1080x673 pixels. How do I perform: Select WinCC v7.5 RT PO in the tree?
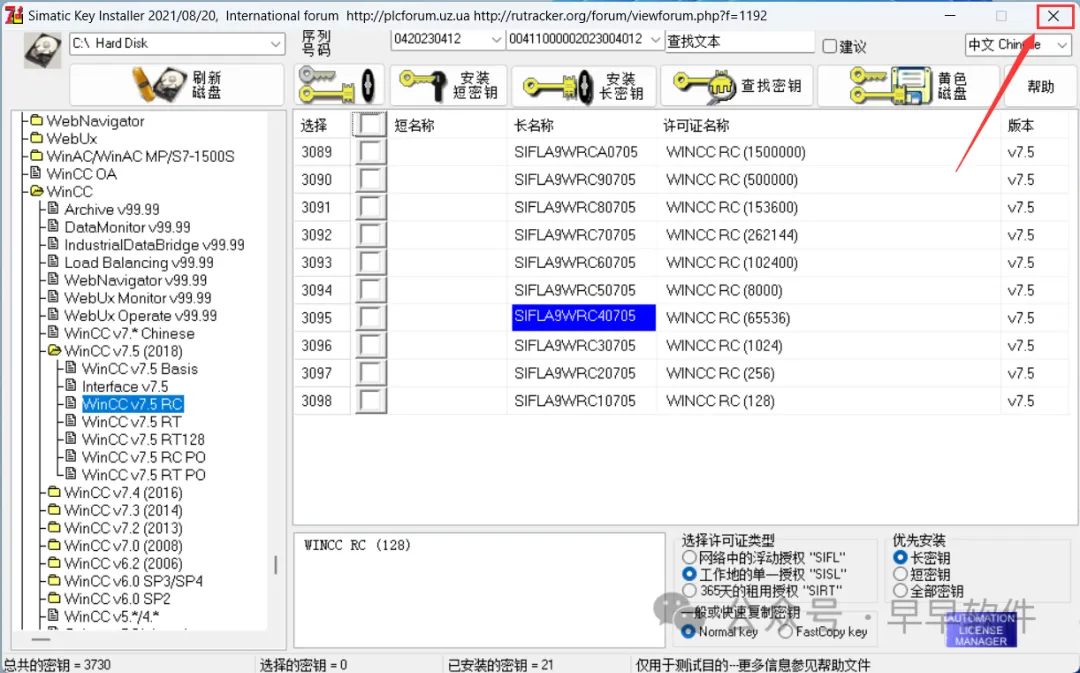click(x=144, y=475)
